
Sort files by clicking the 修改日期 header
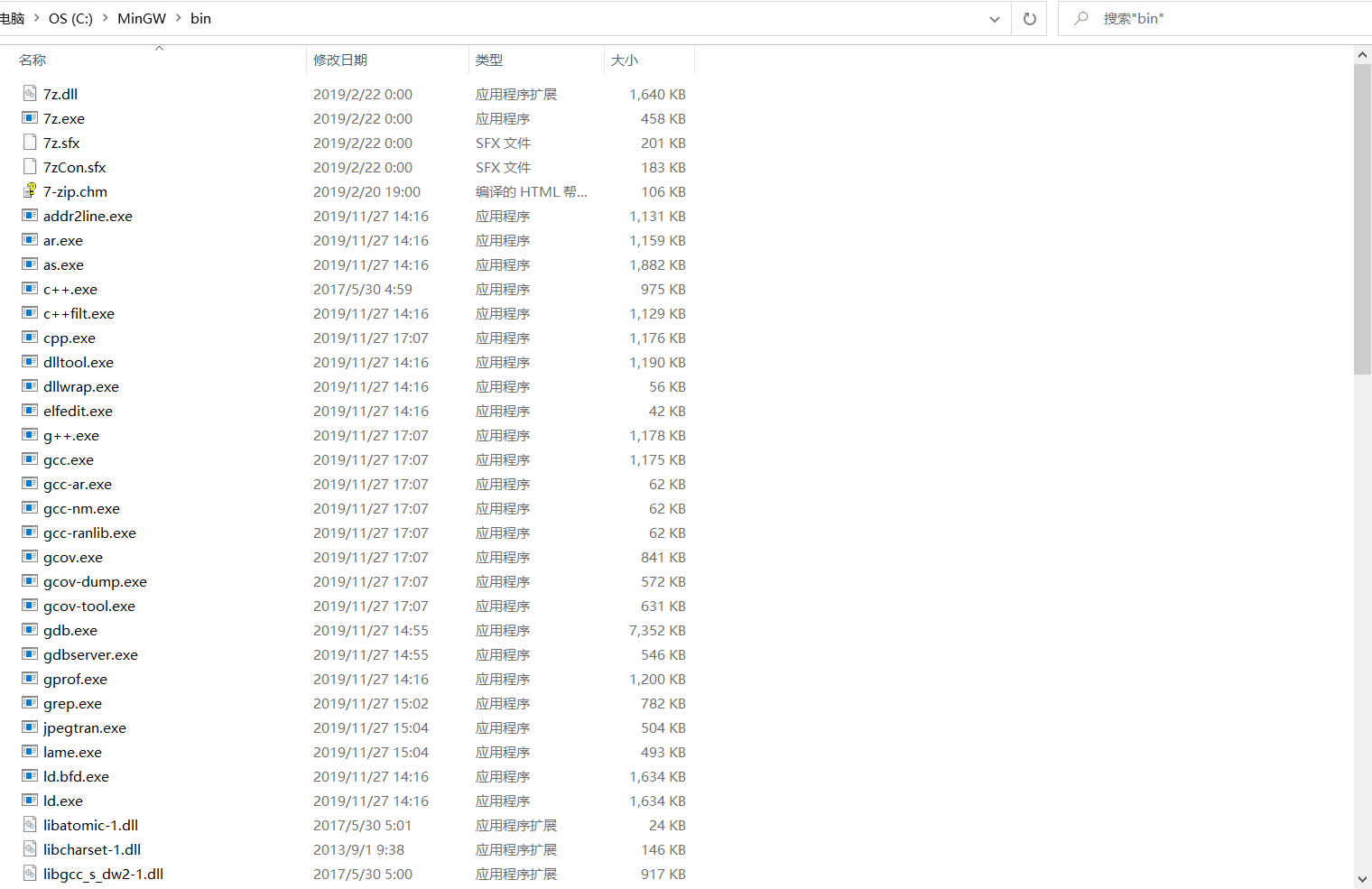coord(340,60)
